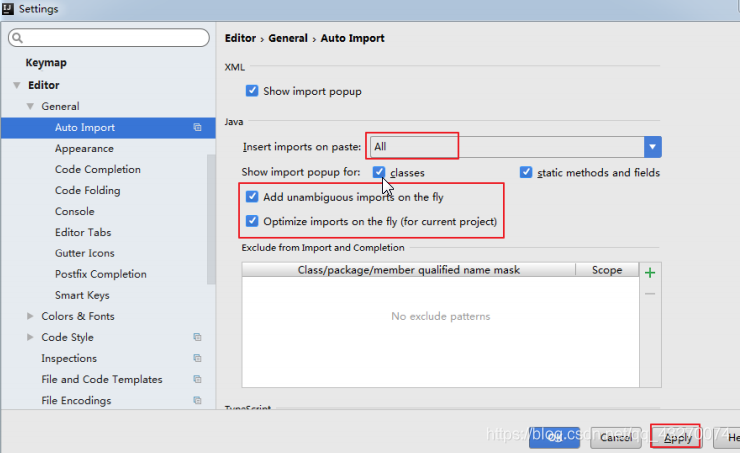Select File Encodings in the tree

(x=76, y=400)
